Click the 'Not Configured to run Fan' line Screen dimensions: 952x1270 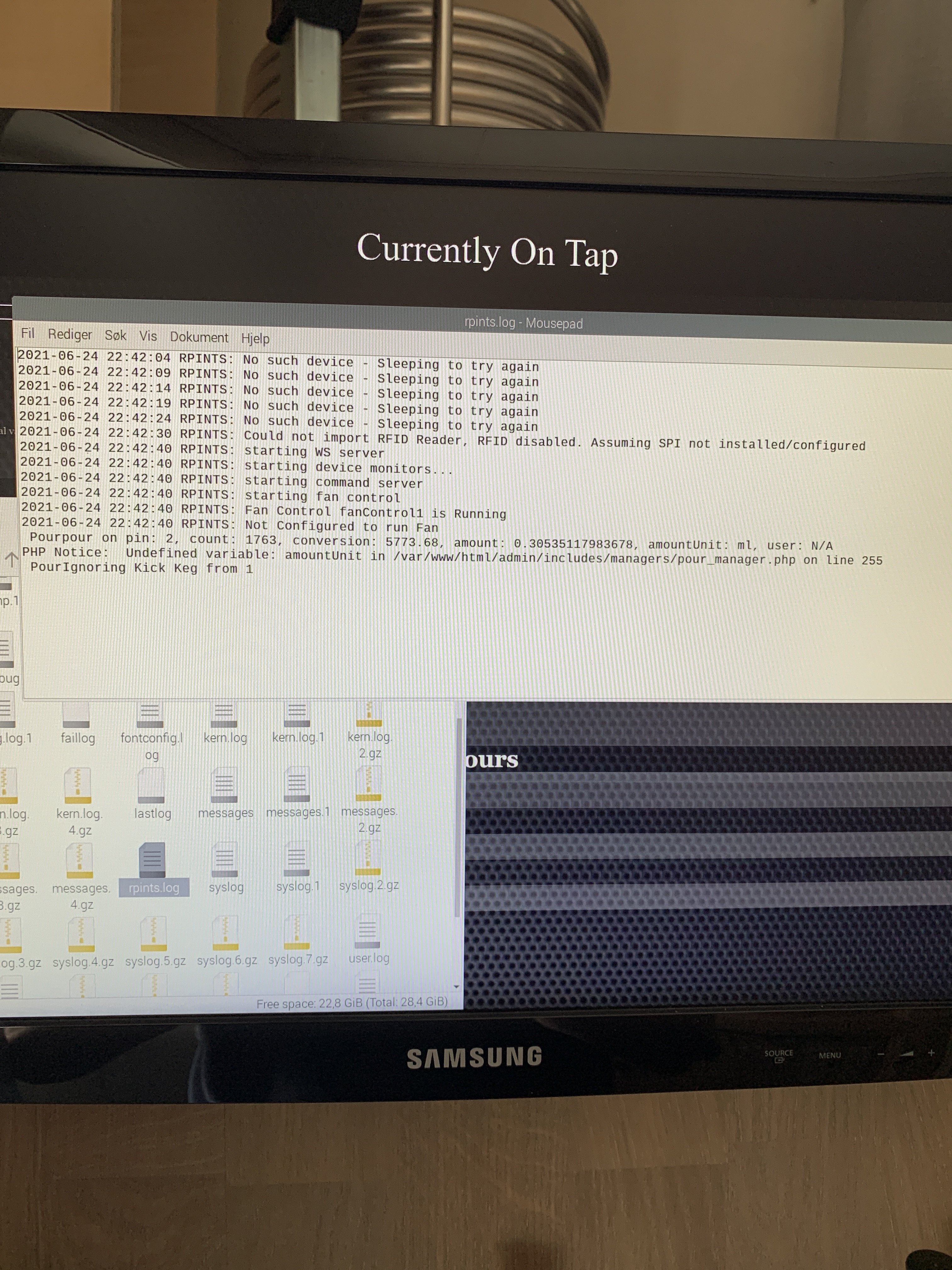230,525
